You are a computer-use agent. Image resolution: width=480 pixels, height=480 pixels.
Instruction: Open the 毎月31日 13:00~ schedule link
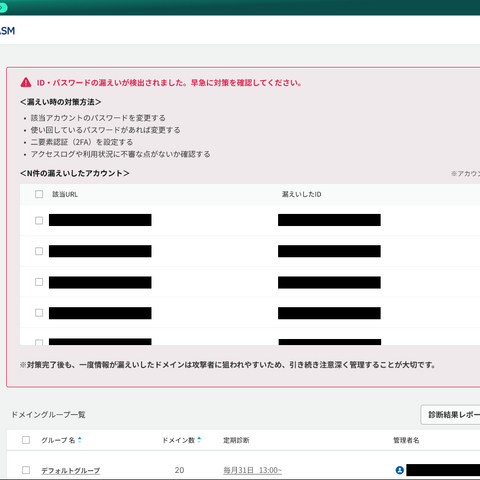[252, 470]
